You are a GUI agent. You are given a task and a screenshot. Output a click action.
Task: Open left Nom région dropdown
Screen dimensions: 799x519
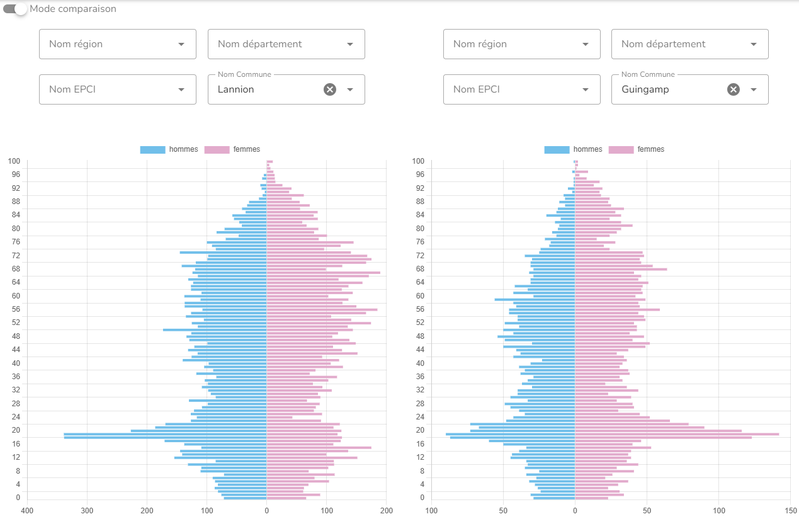pos(117,44)
